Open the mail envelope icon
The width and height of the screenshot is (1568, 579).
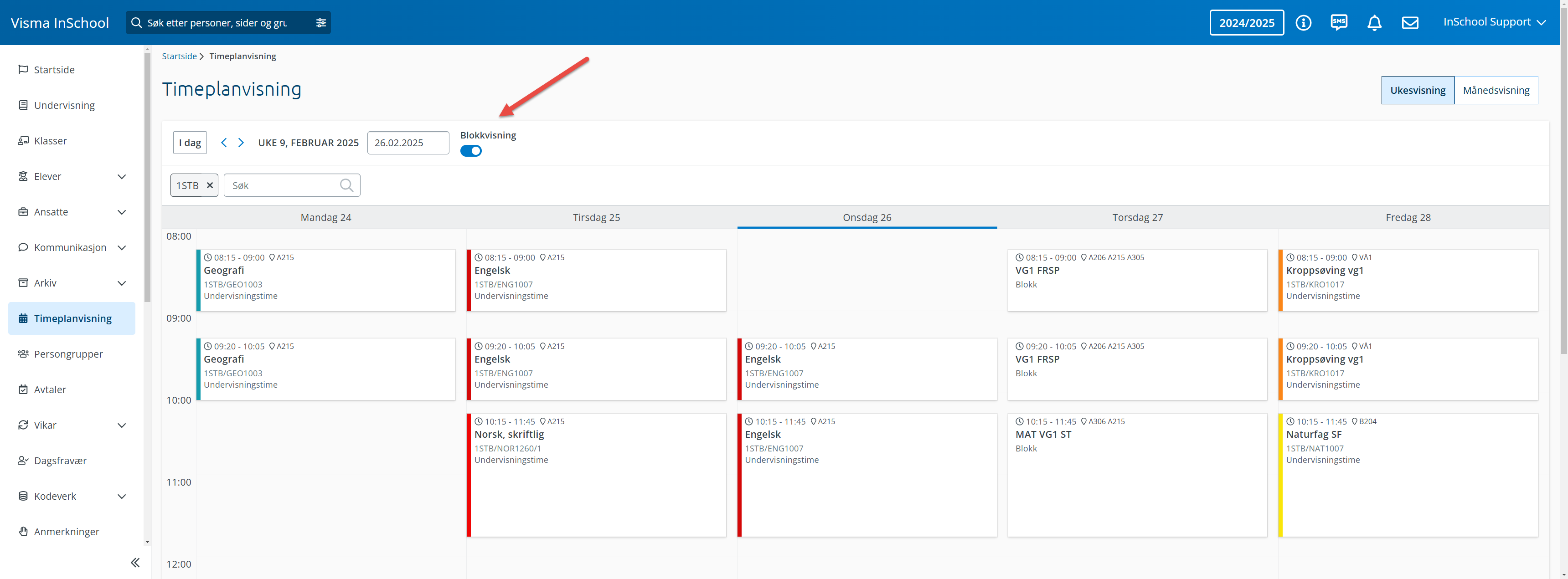(x=1410, y=22)
